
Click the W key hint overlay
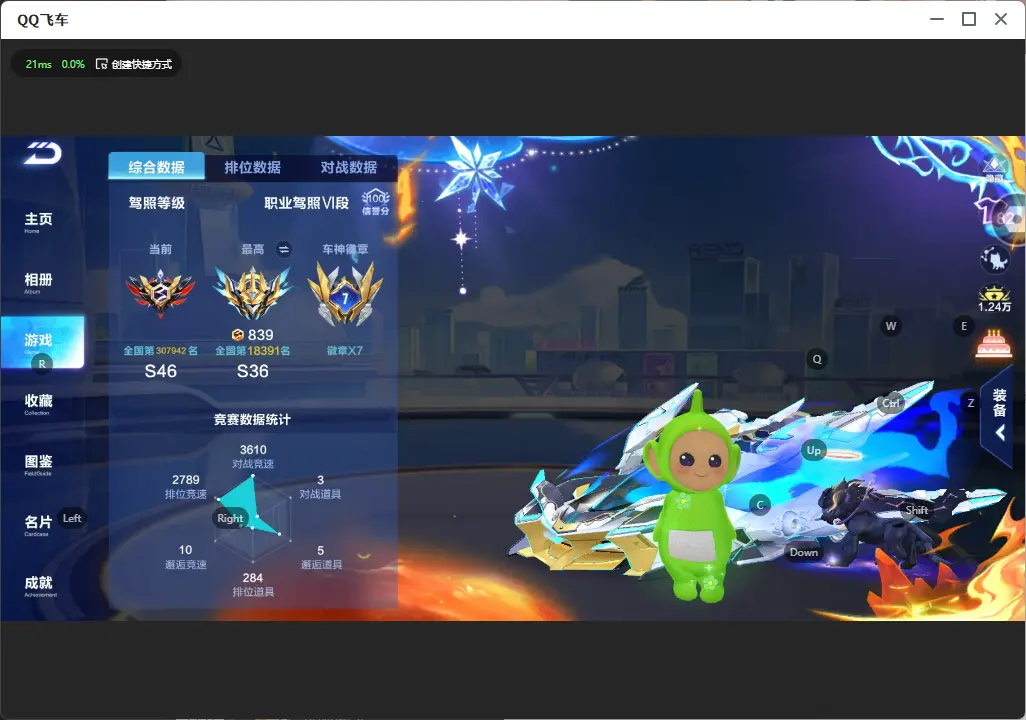[x=891, y=326]
